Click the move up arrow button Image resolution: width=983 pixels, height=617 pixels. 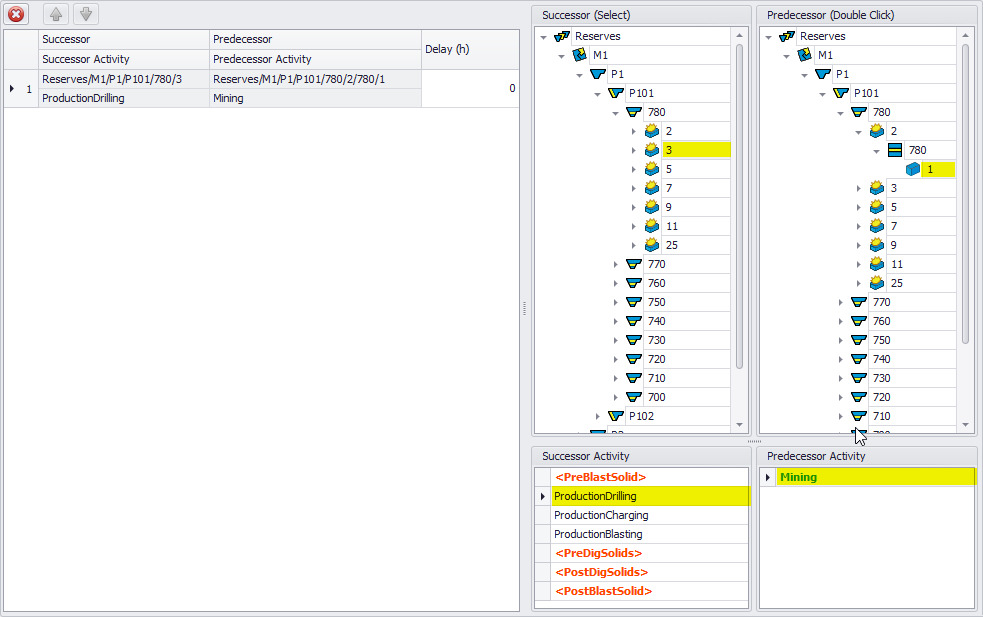[x=56, y=14]
